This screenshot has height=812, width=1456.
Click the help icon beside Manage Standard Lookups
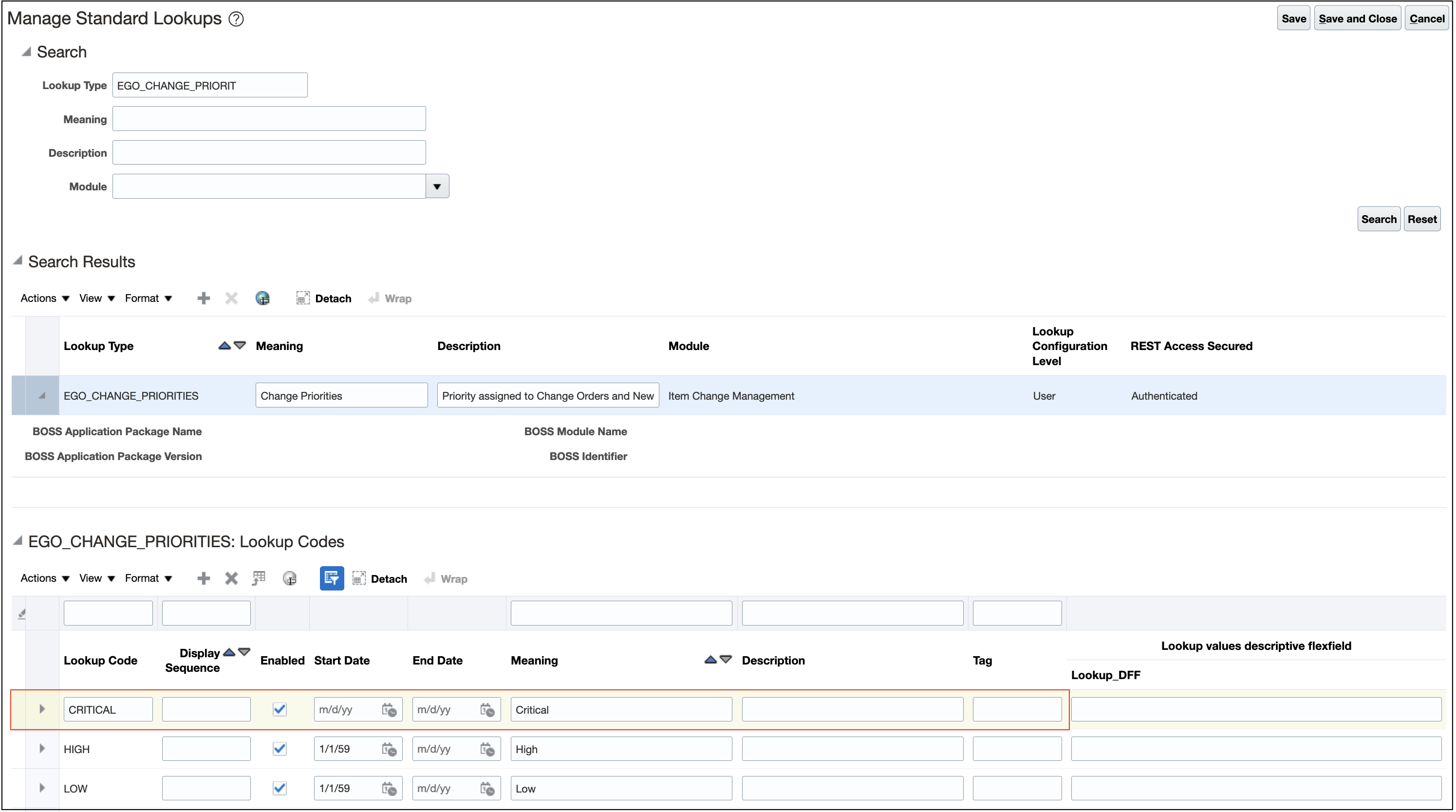(236, 19)
